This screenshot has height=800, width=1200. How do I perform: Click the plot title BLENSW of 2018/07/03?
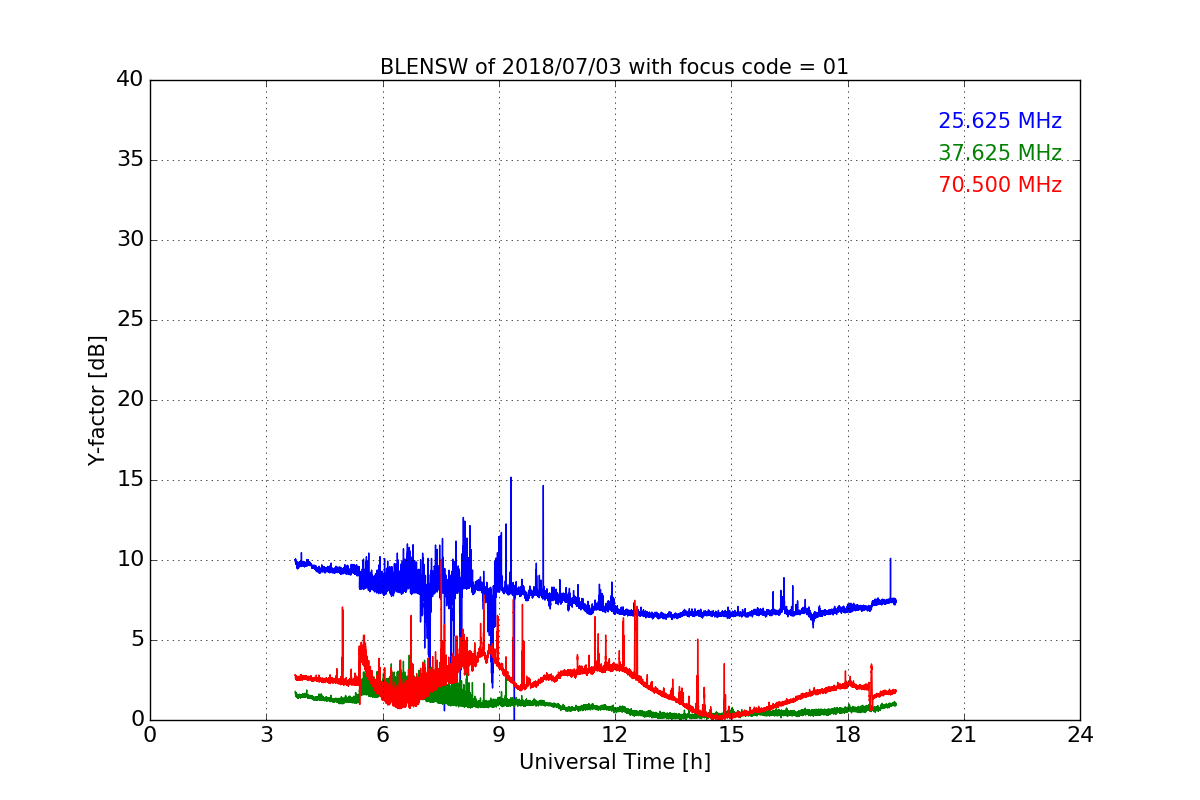point(614,67)
